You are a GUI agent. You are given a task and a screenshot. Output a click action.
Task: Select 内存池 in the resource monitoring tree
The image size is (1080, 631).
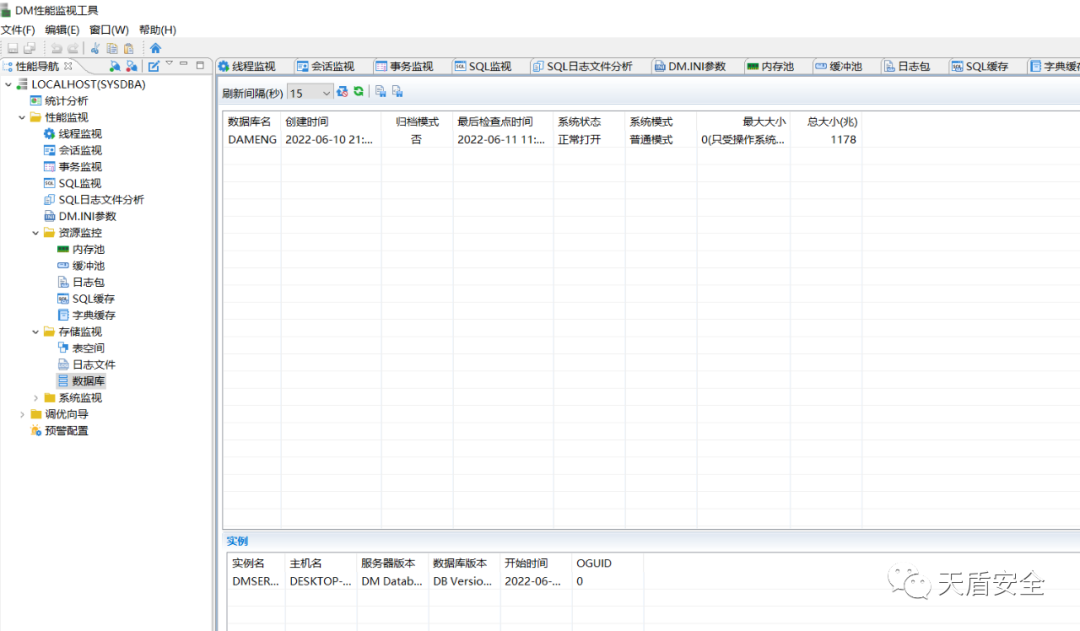point(87,250)
